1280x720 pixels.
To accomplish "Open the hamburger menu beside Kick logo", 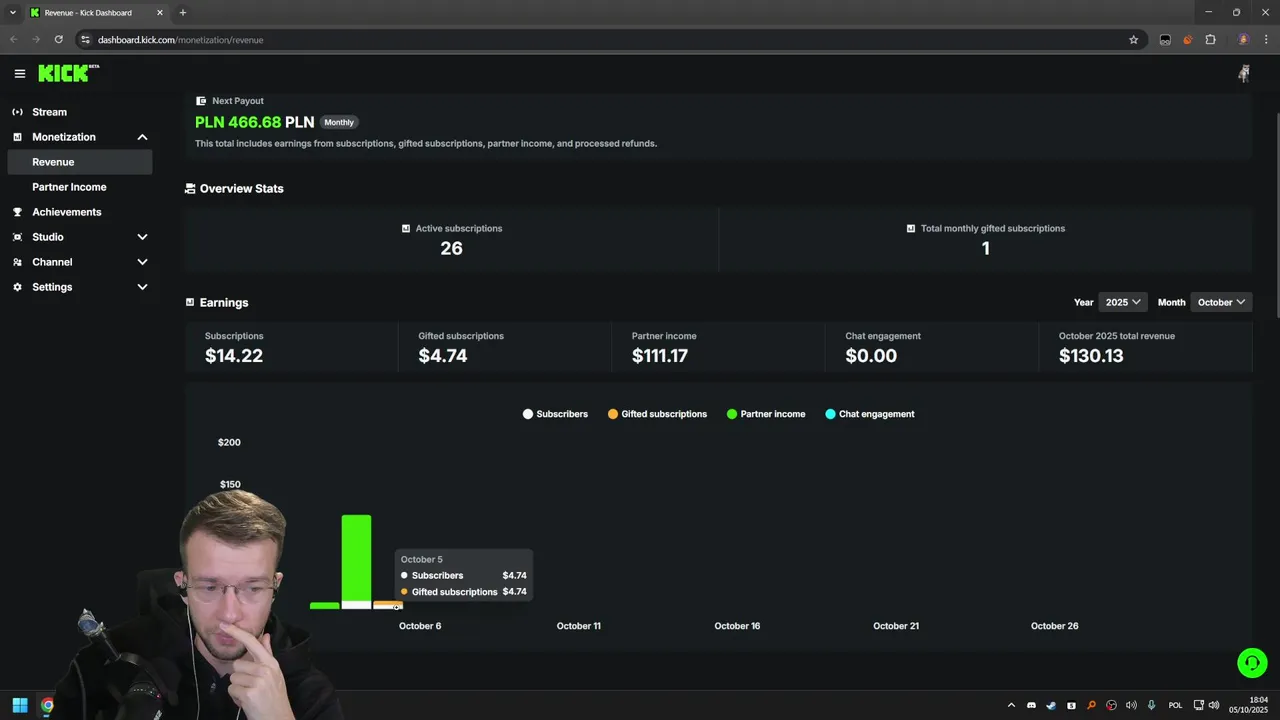I will [x=19, y=73].
